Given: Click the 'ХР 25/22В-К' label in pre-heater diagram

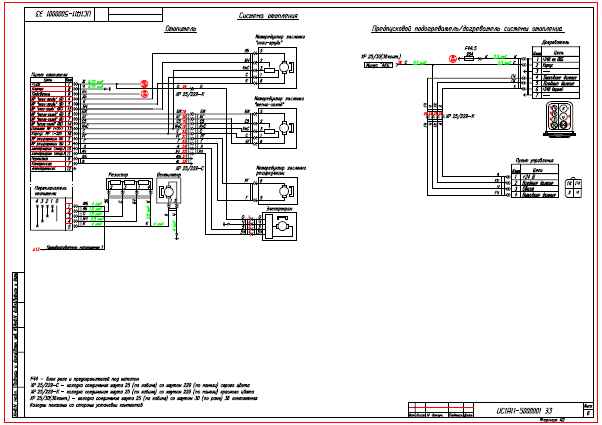Looking at the screenshot, I should (460, 116).
